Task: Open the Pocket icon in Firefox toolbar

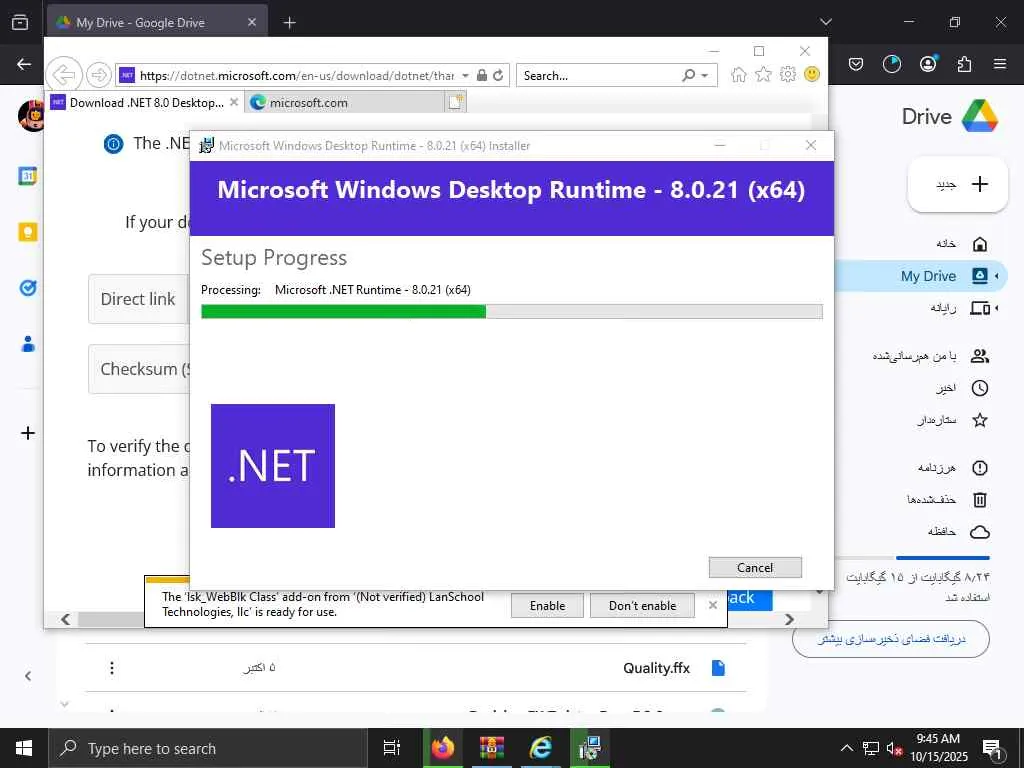Action: (x=856, y=64)
